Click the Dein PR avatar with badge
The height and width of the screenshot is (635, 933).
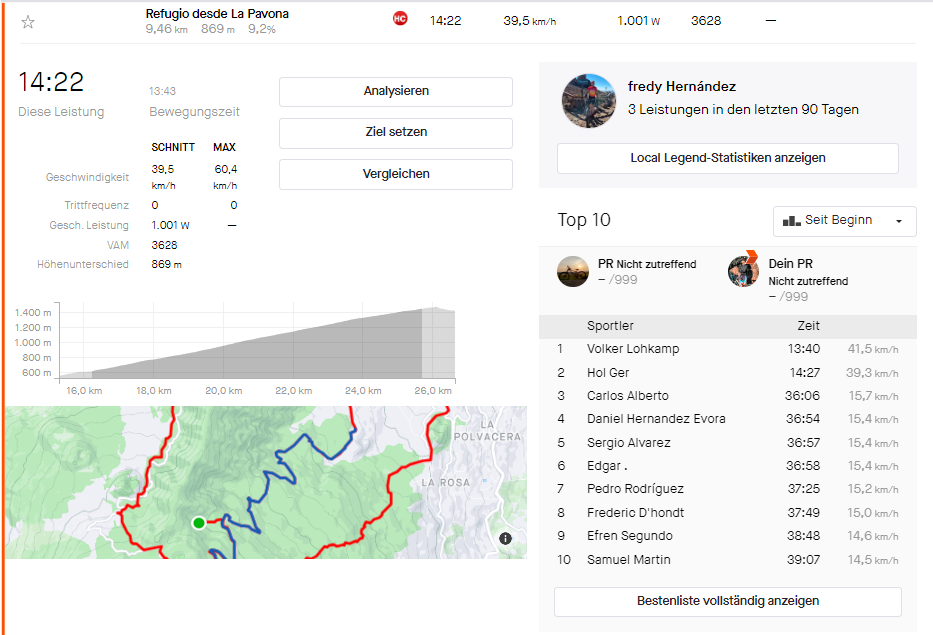coord(743,271)
